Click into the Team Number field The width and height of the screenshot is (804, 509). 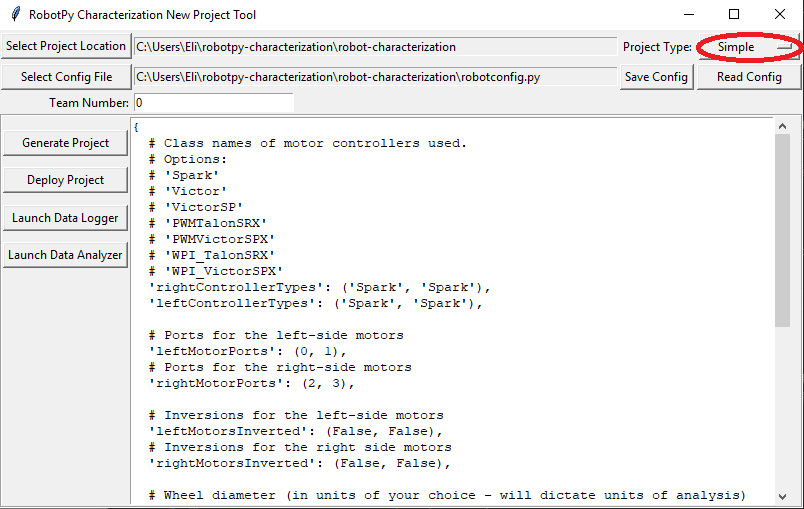(x=213, y=103)
